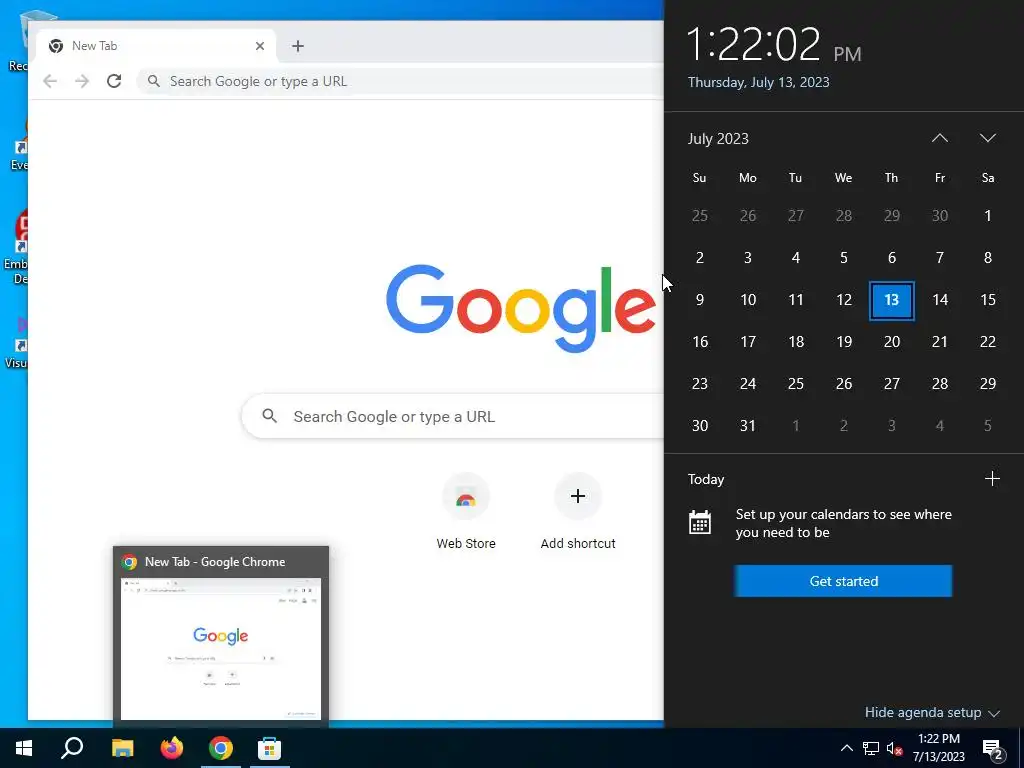Select July 13 in calendar

point(891,300)
